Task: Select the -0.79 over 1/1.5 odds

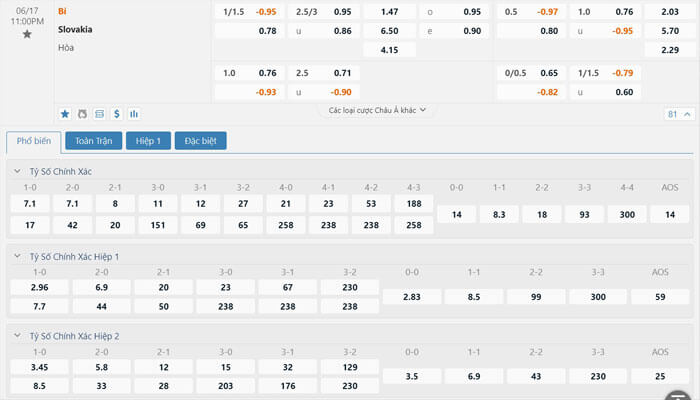Action: pos(605,73)
